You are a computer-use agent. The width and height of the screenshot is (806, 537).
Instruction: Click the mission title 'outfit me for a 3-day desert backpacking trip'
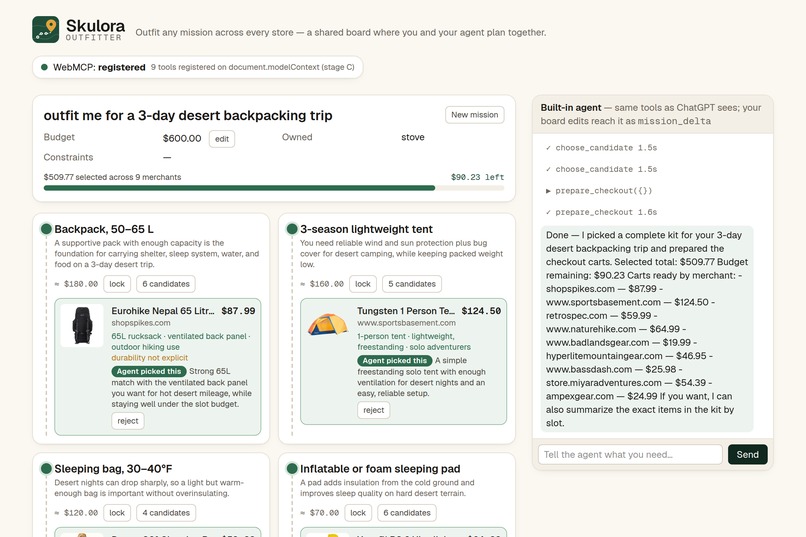(x=188, y=115)
